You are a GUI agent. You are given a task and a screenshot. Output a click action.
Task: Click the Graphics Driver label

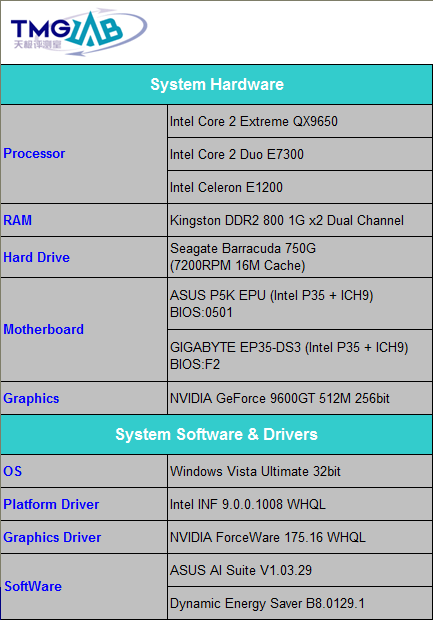pyautogui.click(x=52, y=538)
